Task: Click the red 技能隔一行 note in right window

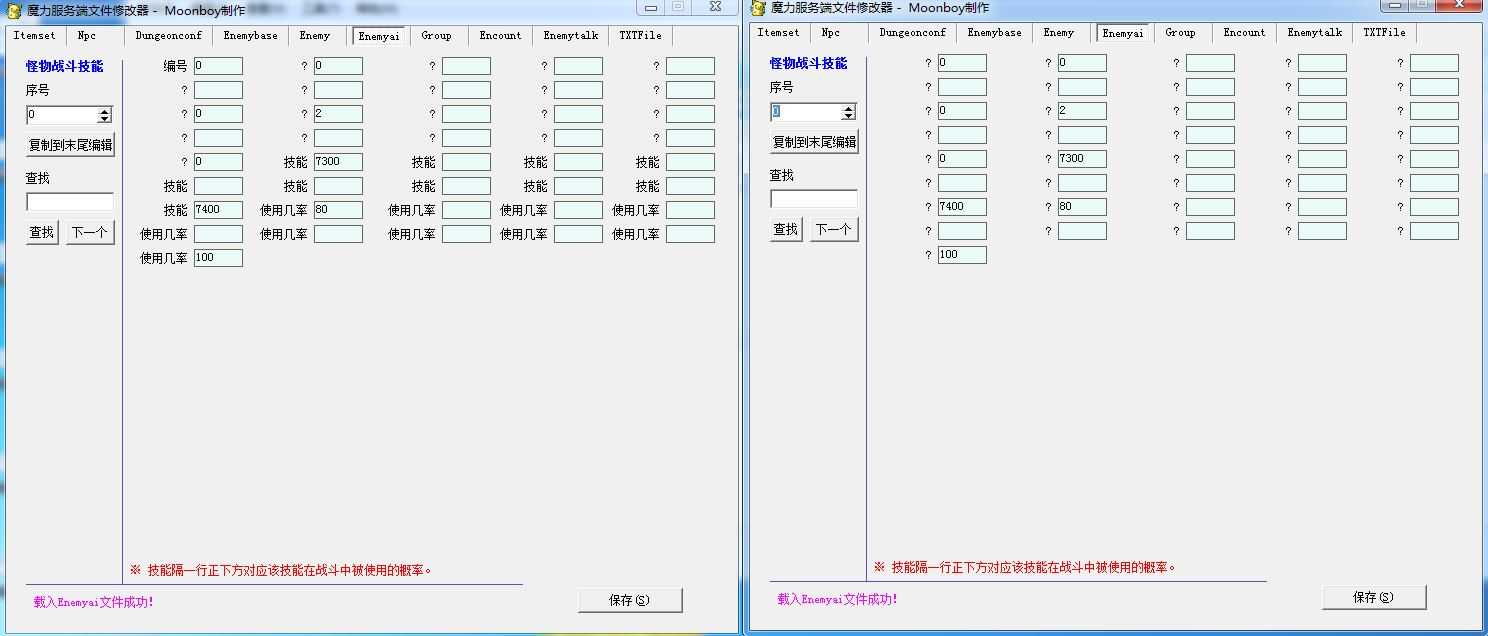Action: pos(1025,567)
